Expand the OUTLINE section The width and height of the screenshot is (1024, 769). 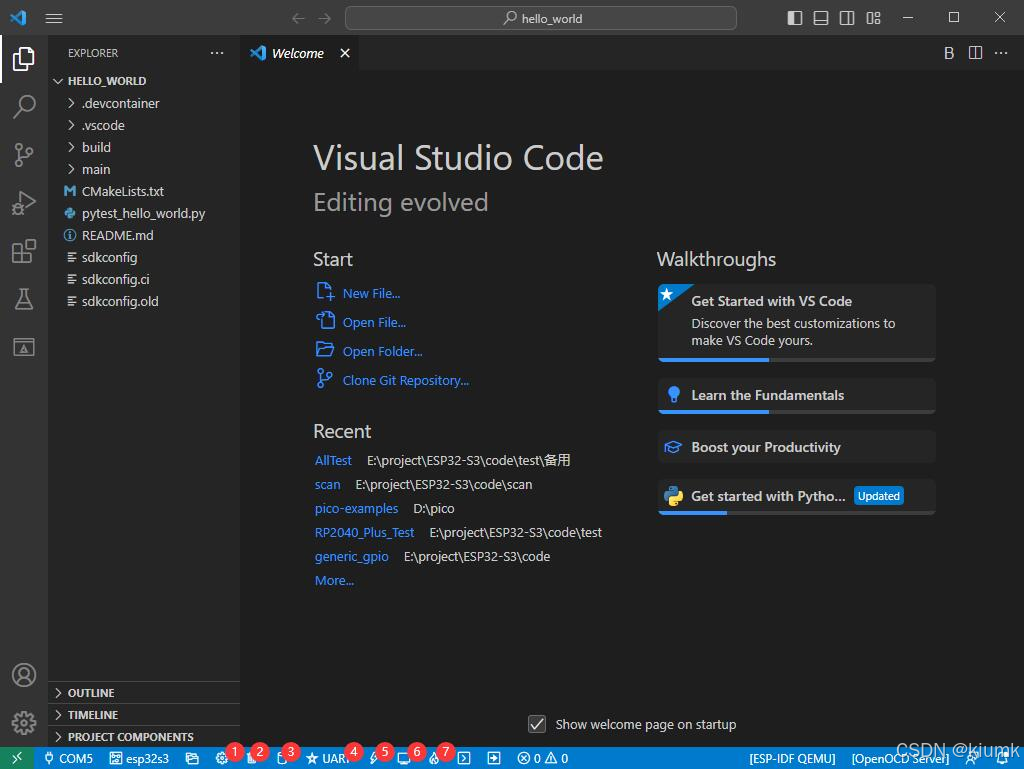pos(144,693)
